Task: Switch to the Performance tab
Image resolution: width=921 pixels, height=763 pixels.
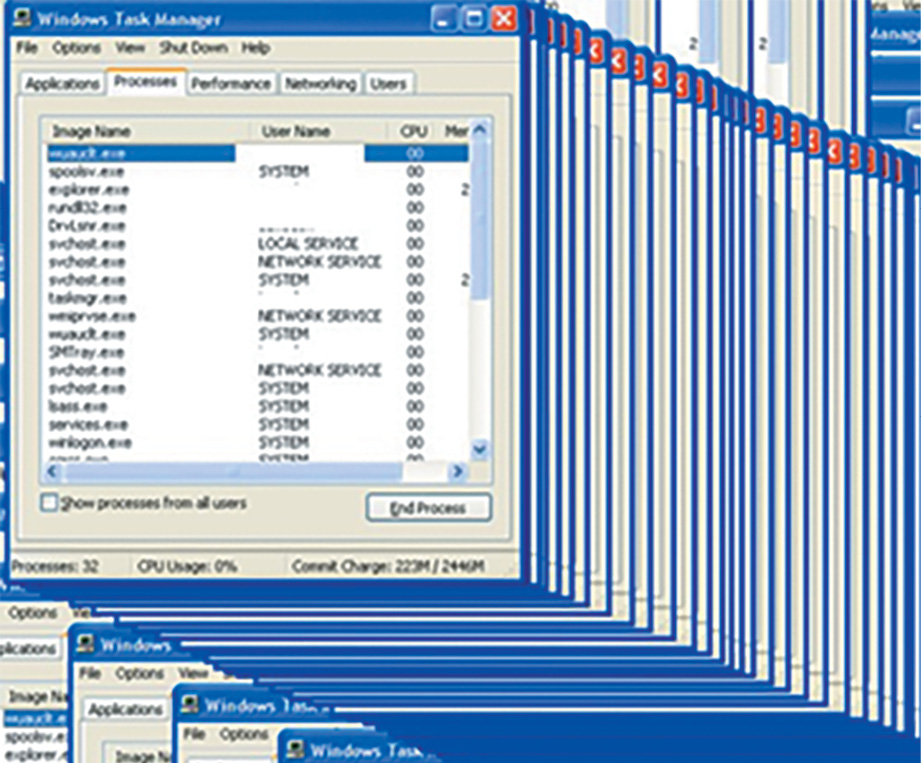Action: (231, 84)
